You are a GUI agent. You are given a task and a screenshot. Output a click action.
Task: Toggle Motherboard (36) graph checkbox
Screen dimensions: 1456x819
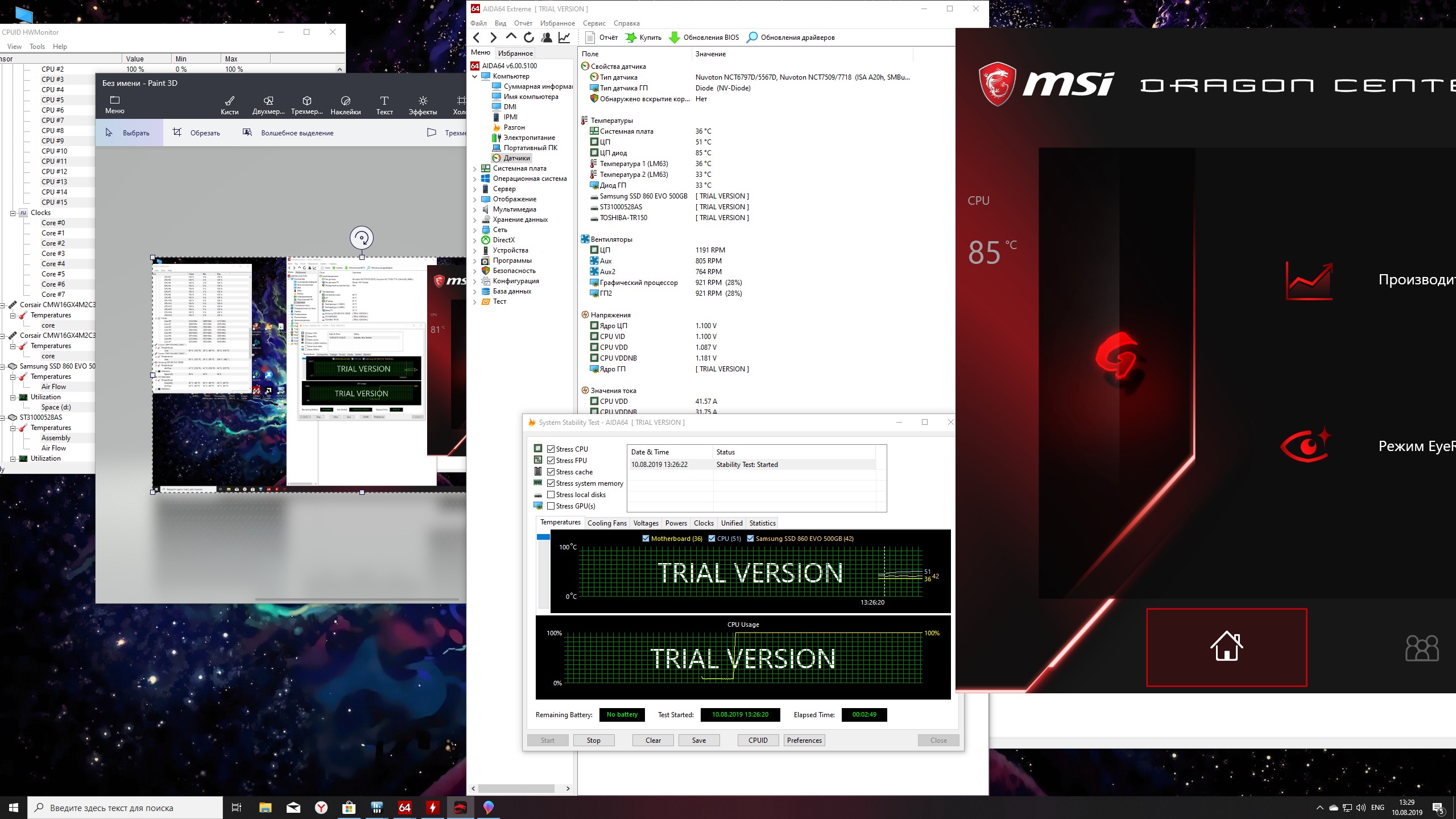pyautogui.click(x=646, y=539)
